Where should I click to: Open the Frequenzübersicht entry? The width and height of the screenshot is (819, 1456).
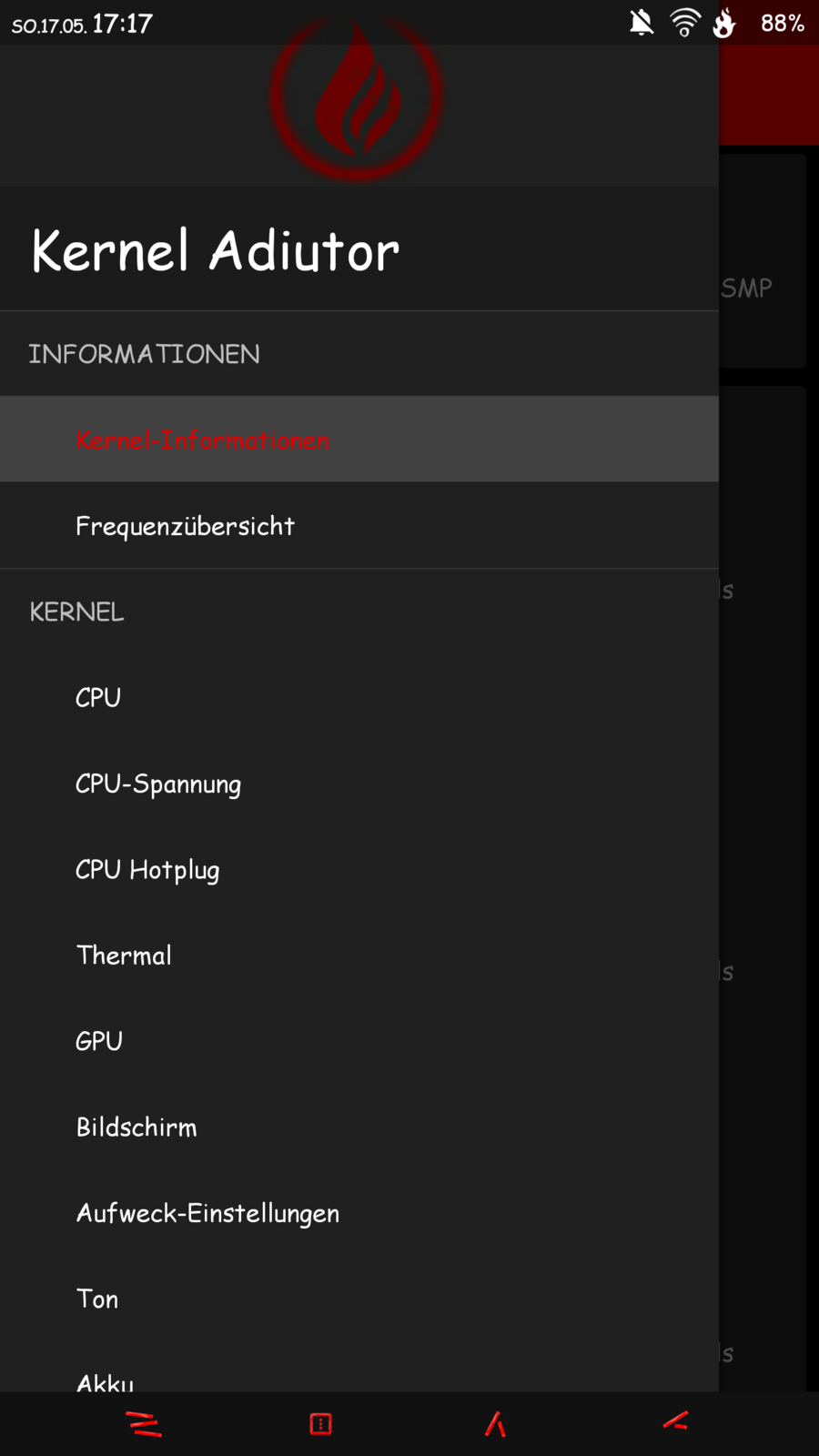coord(185,526)
